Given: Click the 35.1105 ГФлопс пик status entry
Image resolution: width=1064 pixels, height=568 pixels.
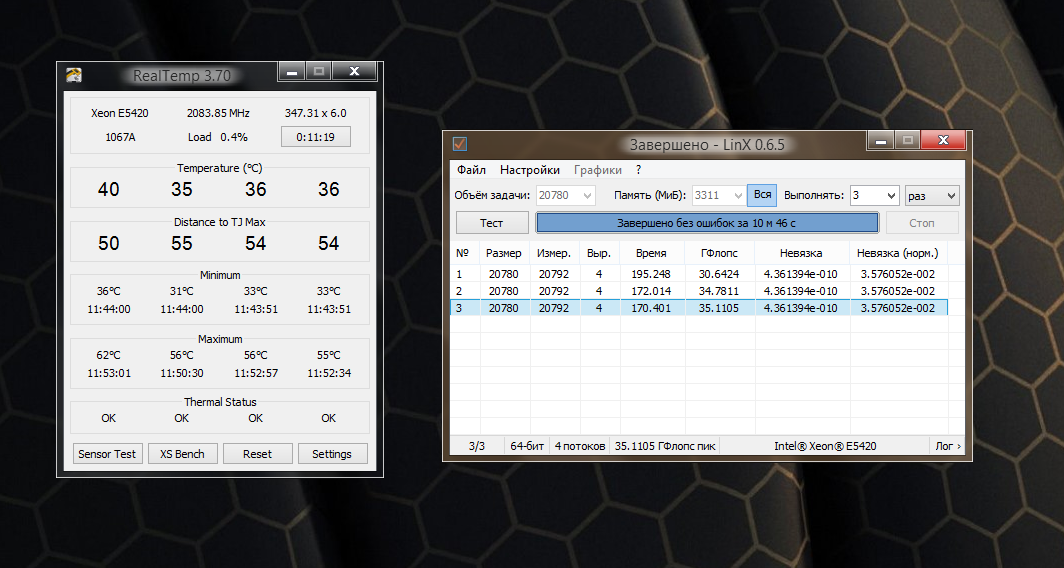Looking at the screenshot, I should pyautogui.click(x=665, y=447).
